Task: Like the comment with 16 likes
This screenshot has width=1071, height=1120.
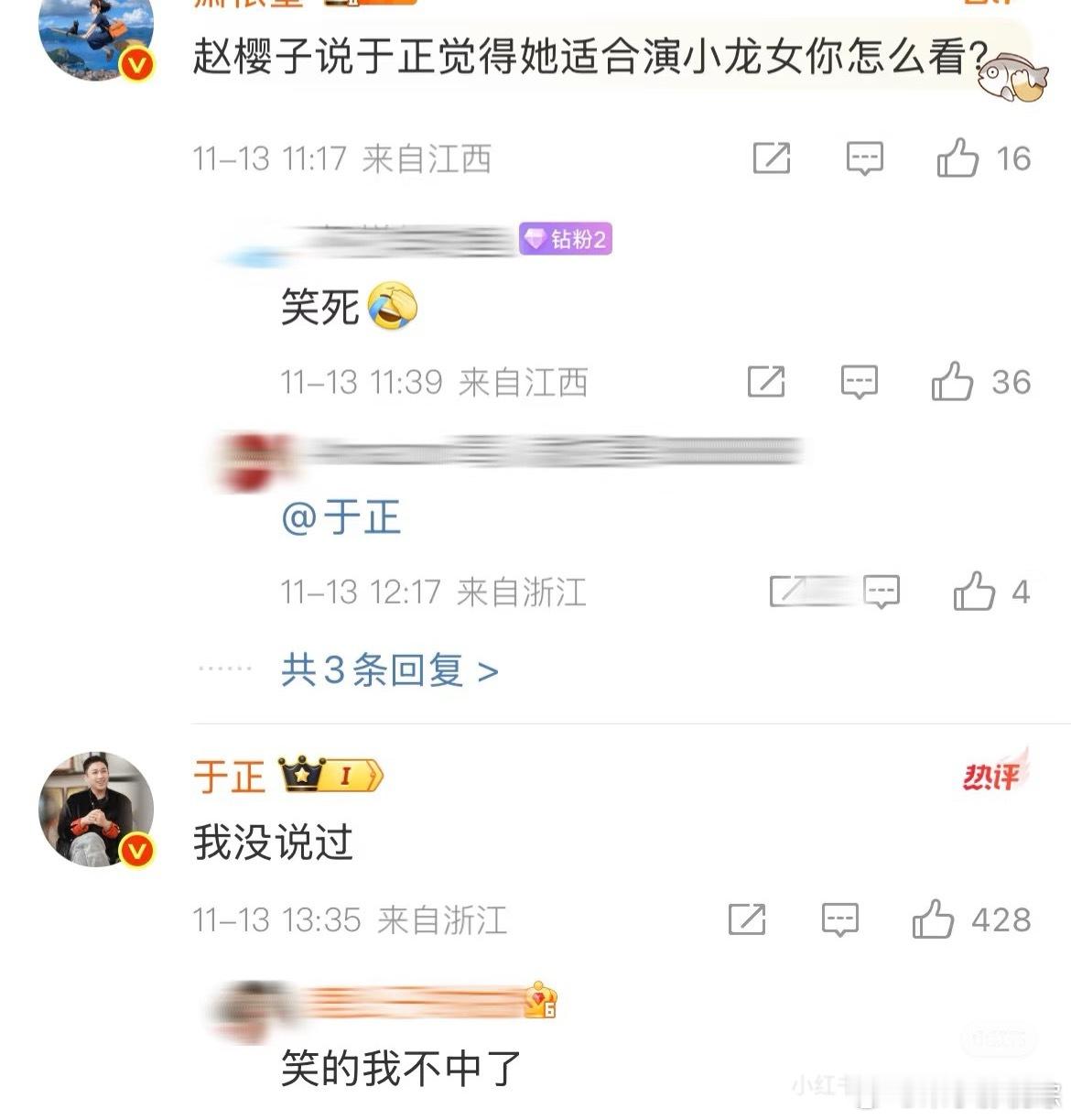Action: pyautogui.click(x=957, y=158)
